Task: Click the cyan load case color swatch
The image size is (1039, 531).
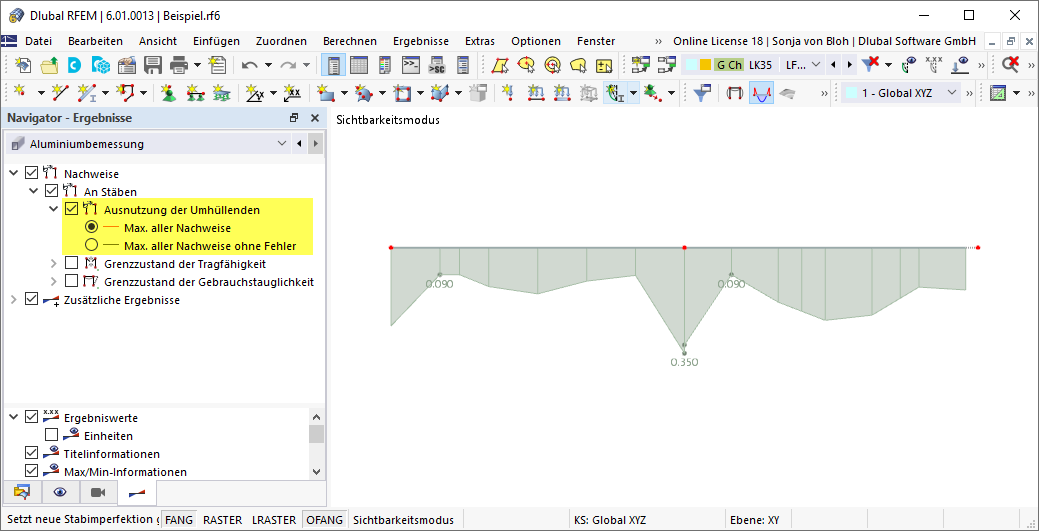Action: tap(691, 65)
